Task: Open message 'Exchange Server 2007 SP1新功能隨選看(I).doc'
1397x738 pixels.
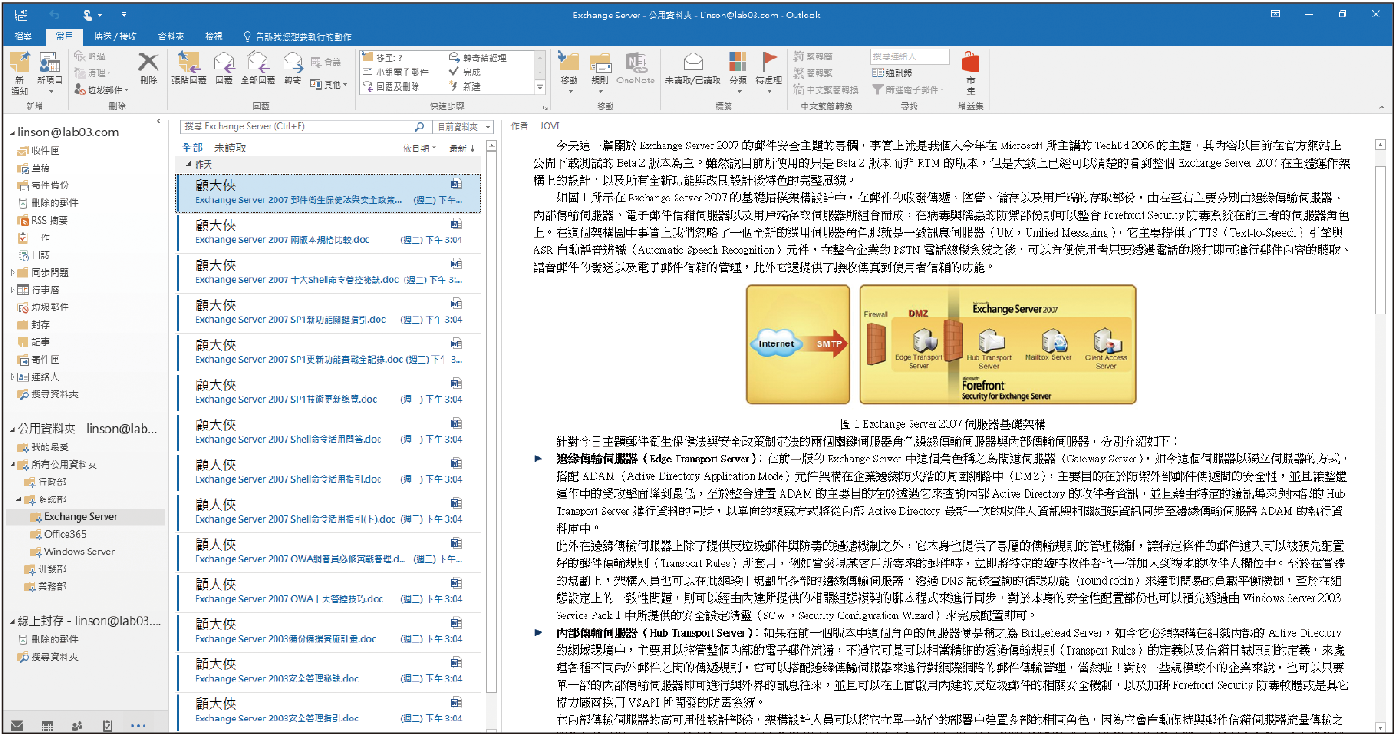Action: tap(328, 313)
